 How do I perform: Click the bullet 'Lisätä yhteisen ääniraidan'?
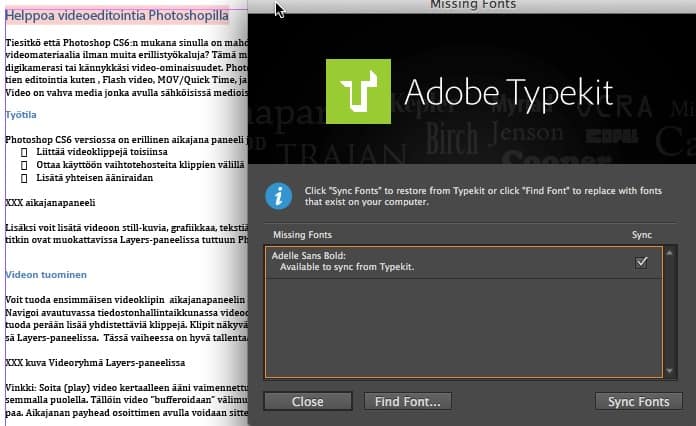(95, 178)
